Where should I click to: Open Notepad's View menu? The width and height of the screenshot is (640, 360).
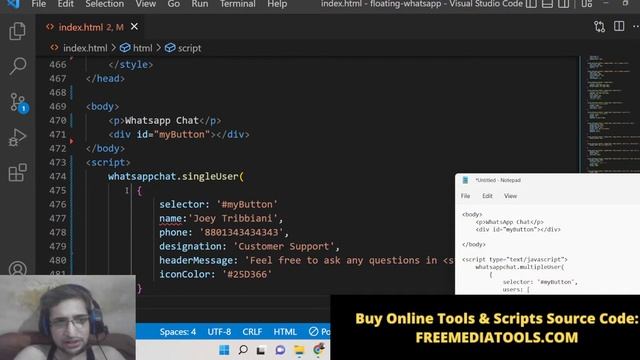pyautogui.click(x=510, y=196)
